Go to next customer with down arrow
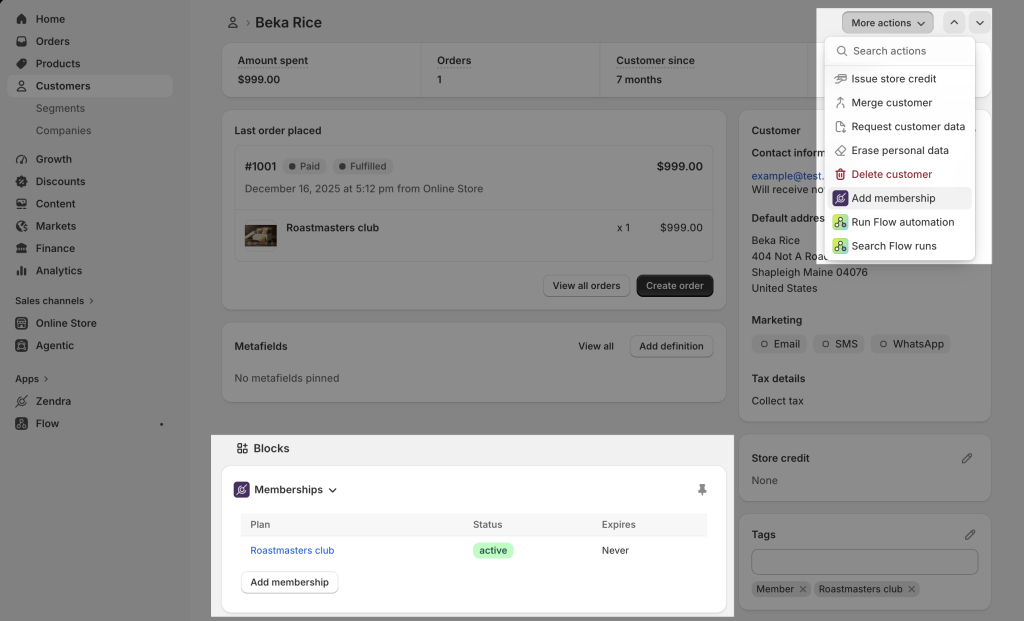This screenshot has height=621, width=1024. (x=980, y=22)
